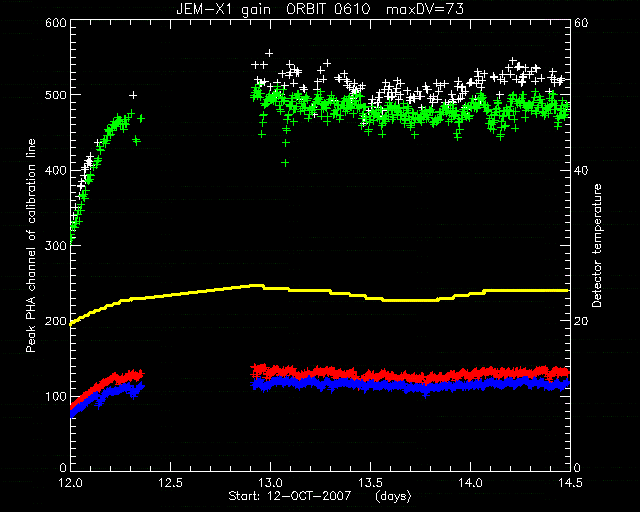Click the red data band after 13.0

point(409,374)
